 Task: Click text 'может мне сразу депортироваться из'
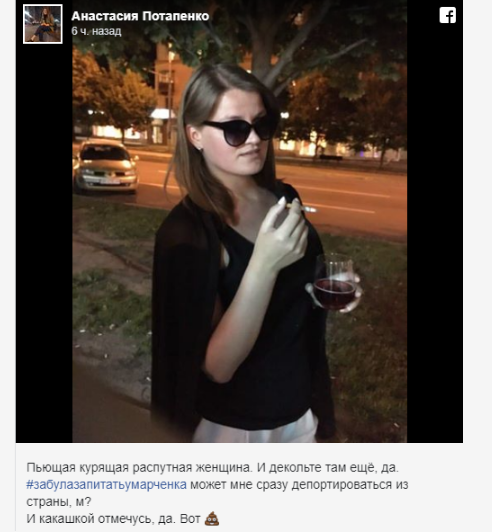[x=299, y=484]
